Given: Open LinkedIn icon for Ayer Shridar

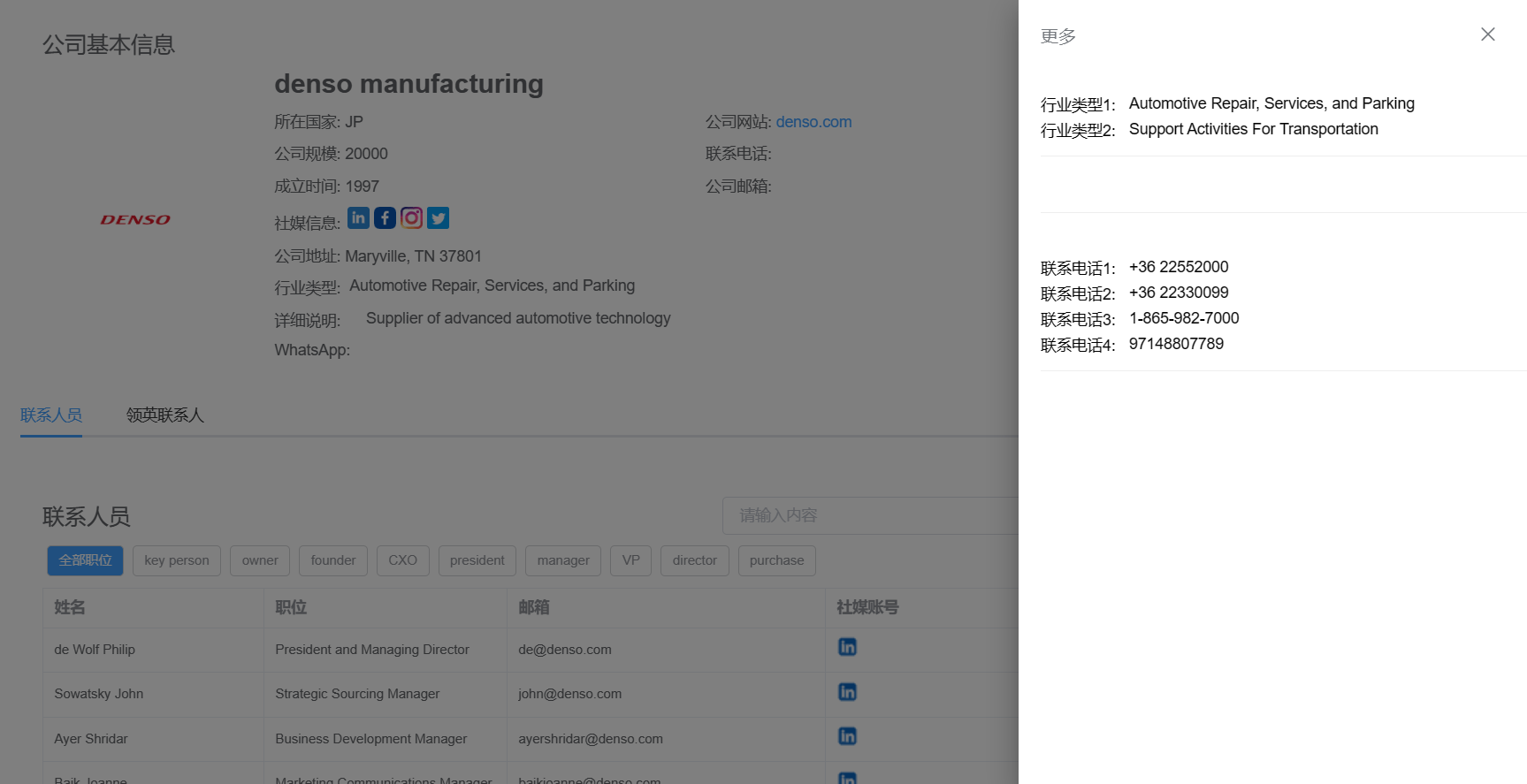Looking at the screenshot, I should click(847, 736).
